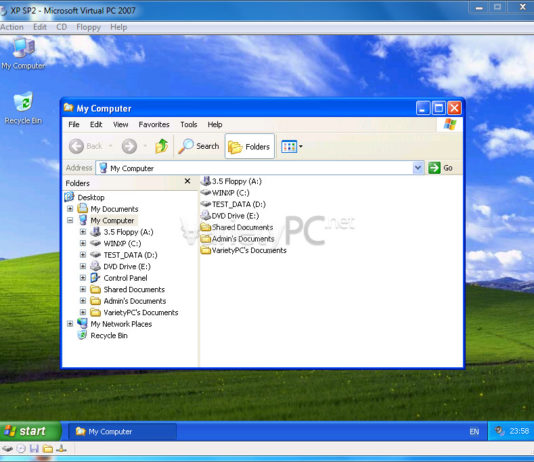The image size is (534, 462).
Task: Select DVD Drive (E:) icon in tree
Action: [x=96, y=266]
